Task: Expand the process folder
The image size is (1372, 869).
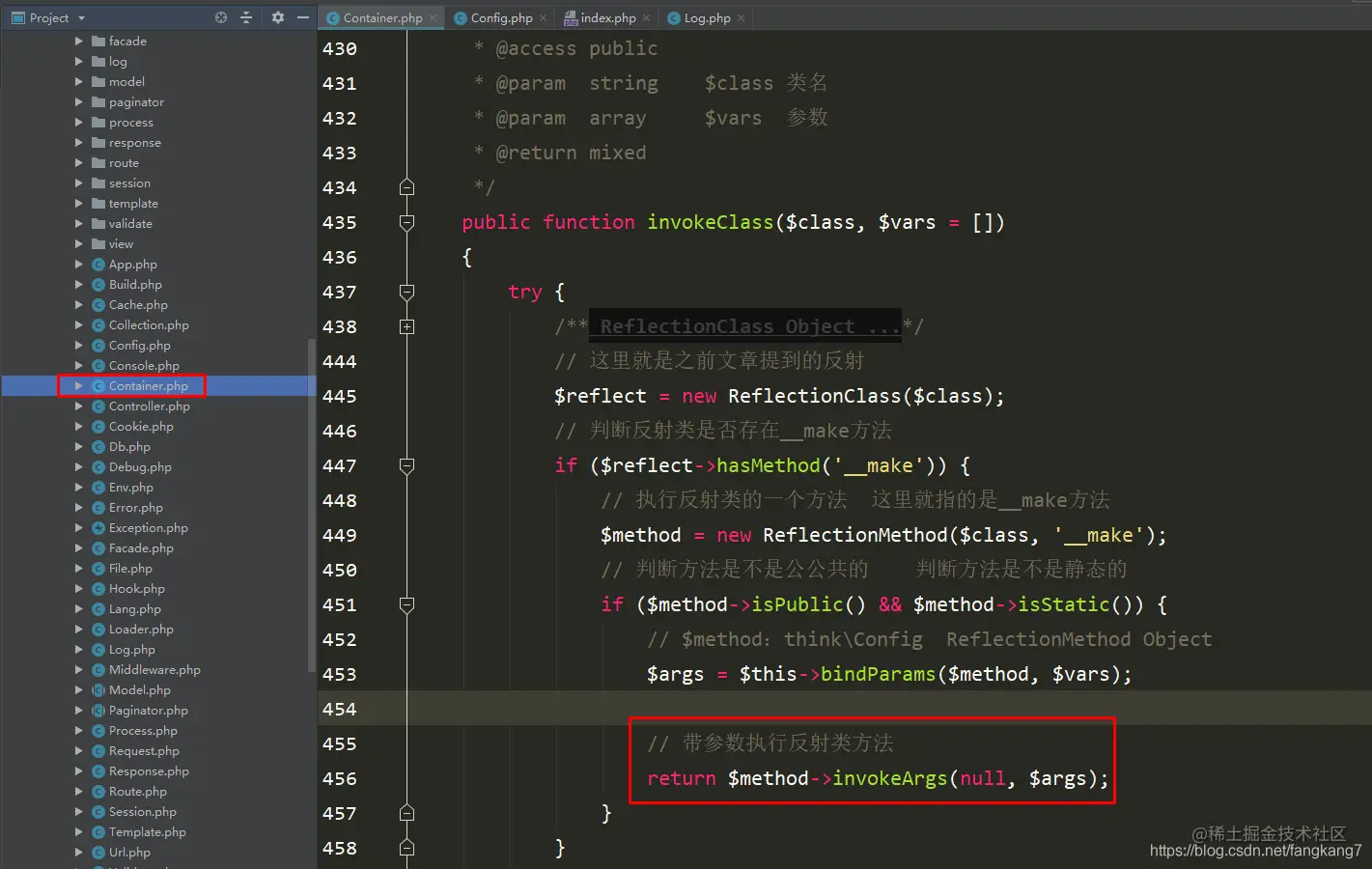Action: pyautogui.click(x=79, y=122)
